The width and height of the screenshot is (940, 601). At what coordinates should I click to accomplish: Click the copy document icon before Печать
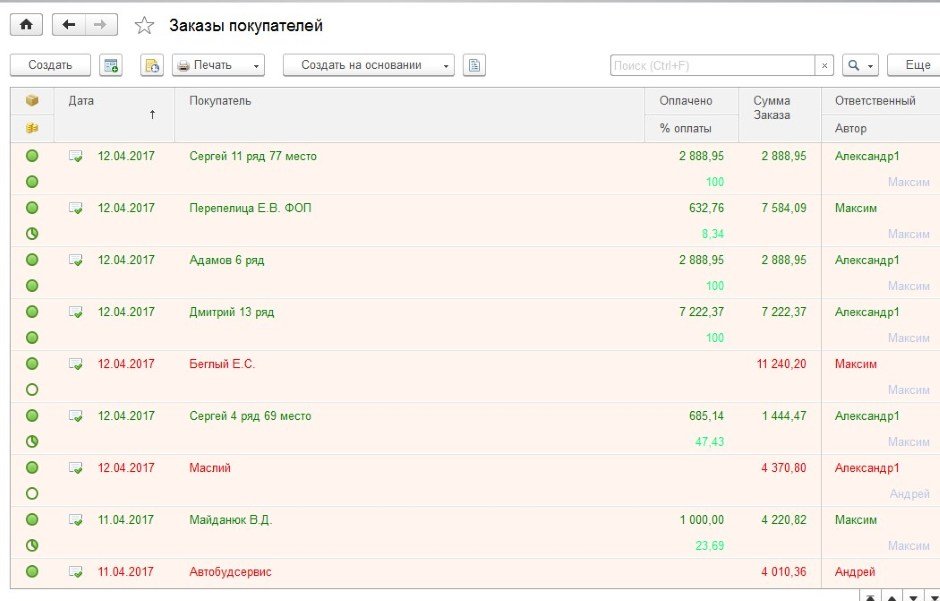pos(152,65)
